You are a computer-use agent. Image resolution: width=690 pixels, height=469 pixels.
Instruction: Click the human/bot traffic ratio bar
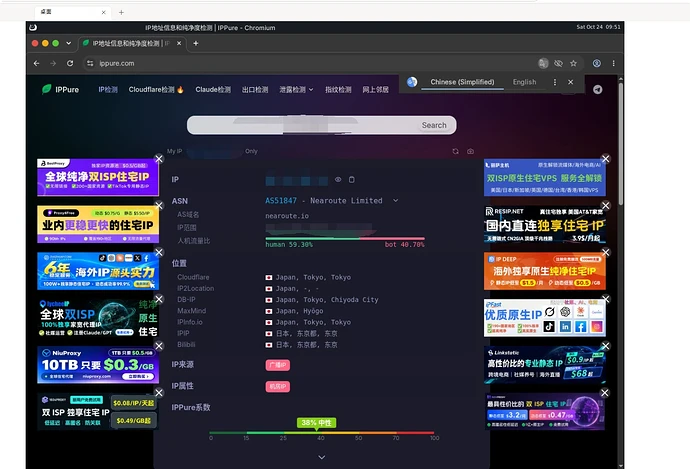click(345, 238)
